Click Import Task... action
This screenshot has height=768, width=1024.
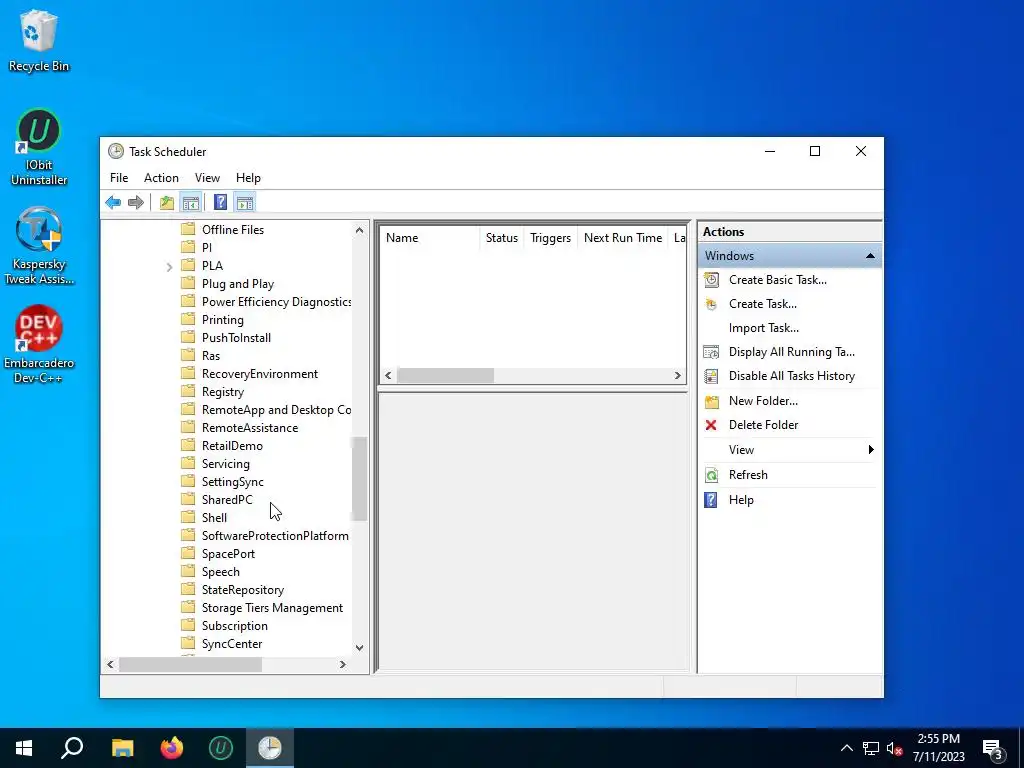click(x=763, y=328)
